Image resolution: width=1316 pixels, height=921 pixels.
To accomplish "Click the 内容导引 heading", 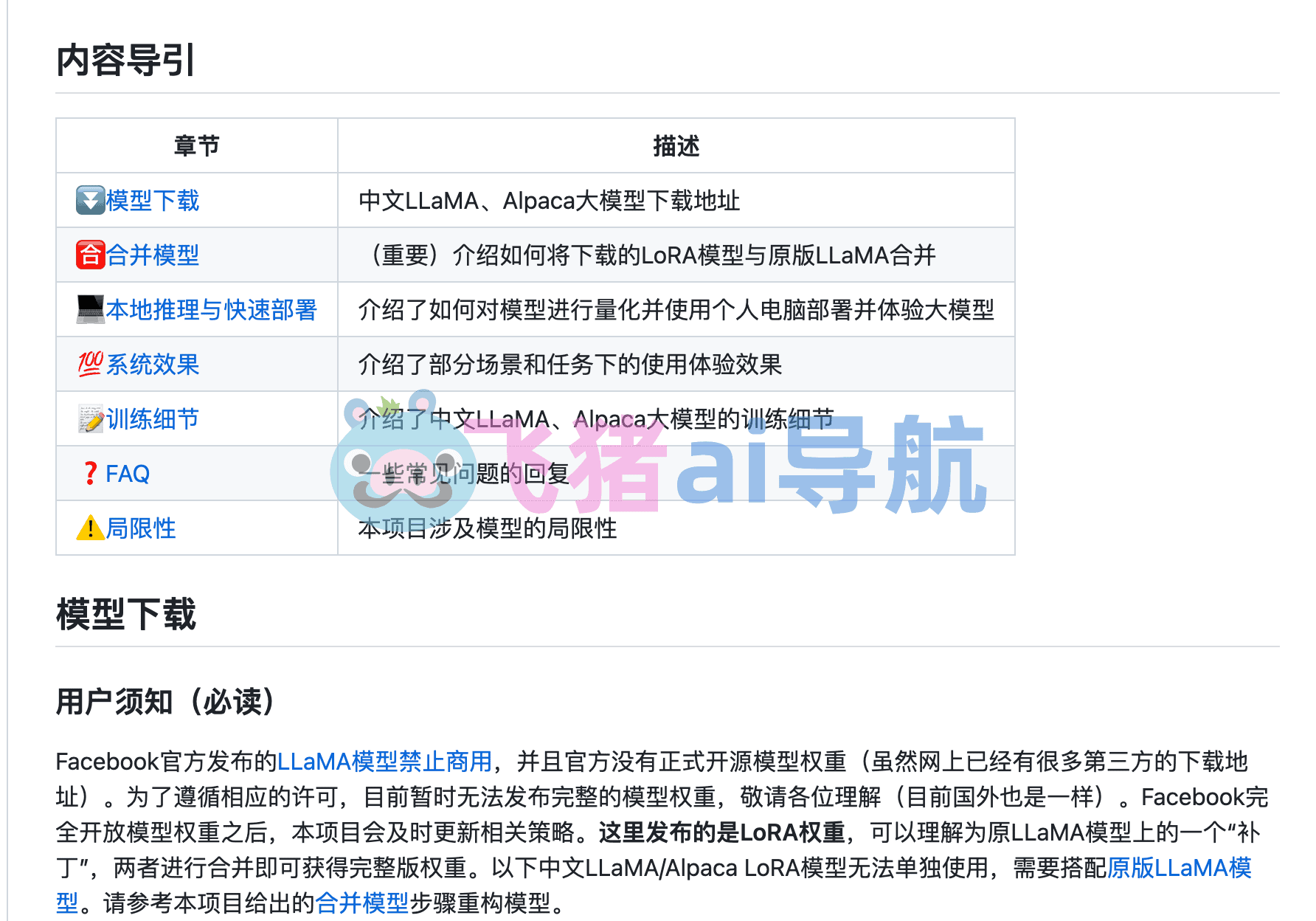I will 125,60.
